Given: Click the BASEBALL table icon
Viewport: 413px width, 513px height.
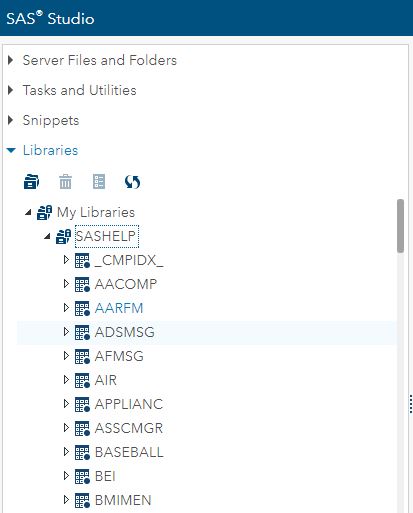Looking at the screenshot, I should point(82,452).
